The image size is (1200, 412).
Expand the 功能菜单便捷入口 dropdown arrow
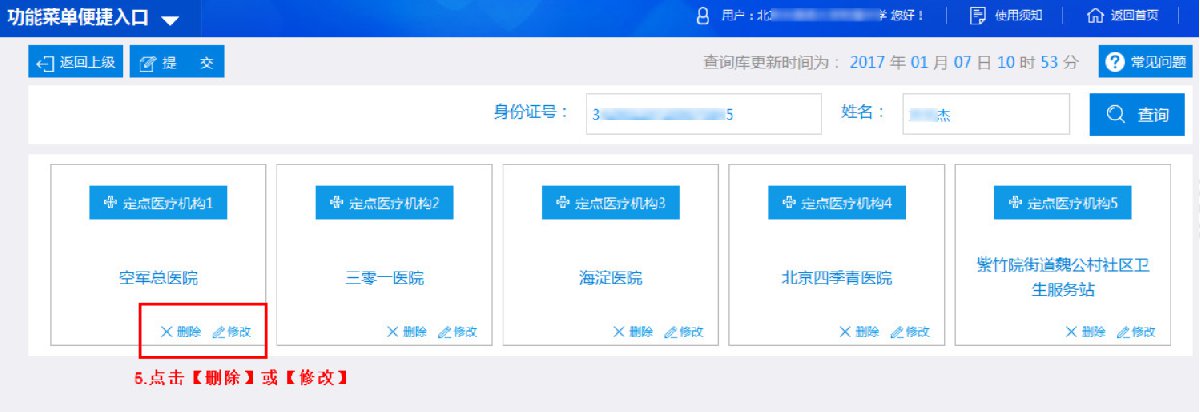(170, 21)
